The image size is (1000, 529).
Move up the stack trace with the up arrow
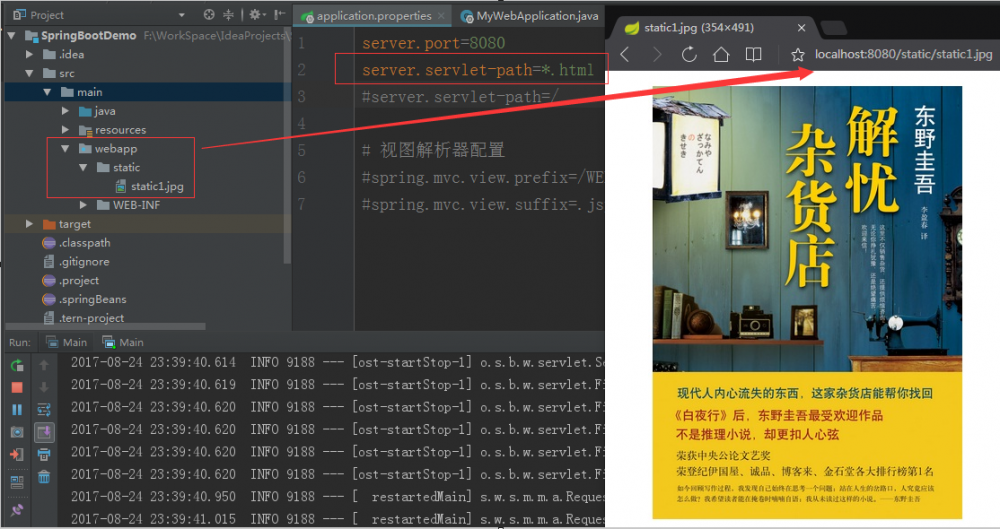pyautogui.click(x=44, y=364)
